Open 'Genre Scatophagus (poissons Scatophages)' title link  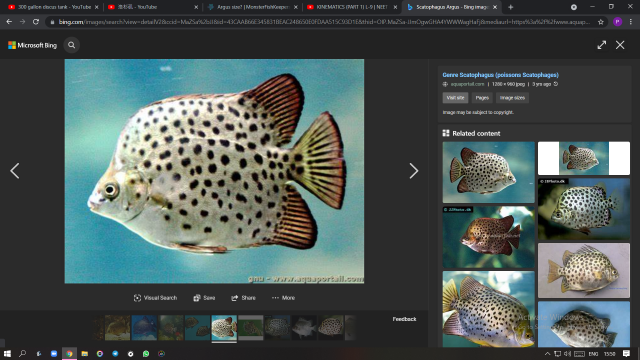click(x=500, y=75)
